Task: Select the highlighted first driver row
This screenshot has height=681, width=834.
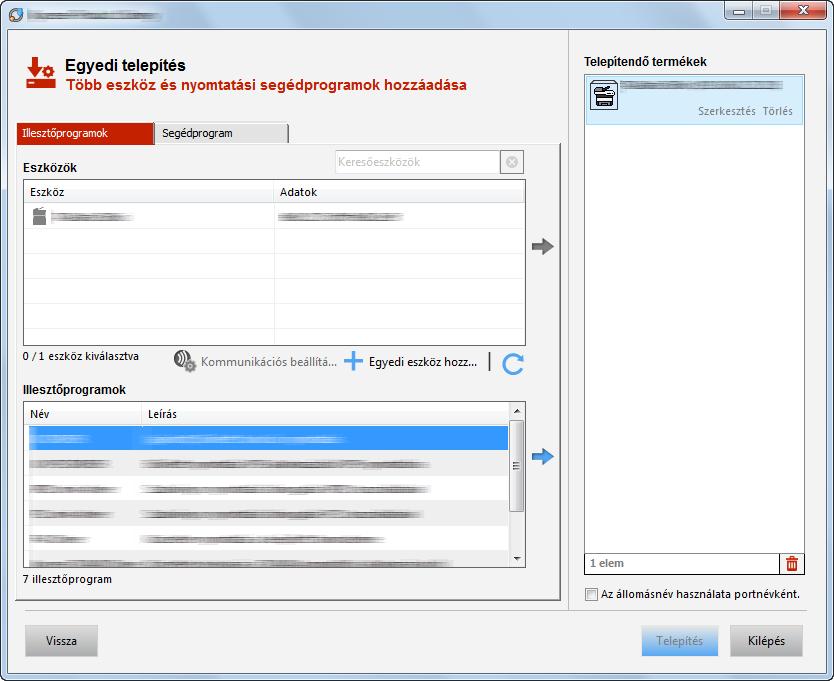Action: pyautogui.click(x=269, y=438)
